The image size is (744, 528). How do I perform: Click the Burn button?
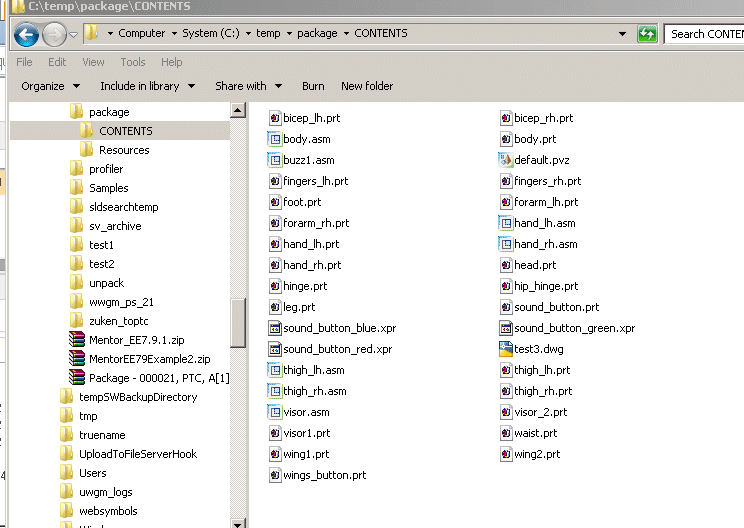click(x=313, y=86)
